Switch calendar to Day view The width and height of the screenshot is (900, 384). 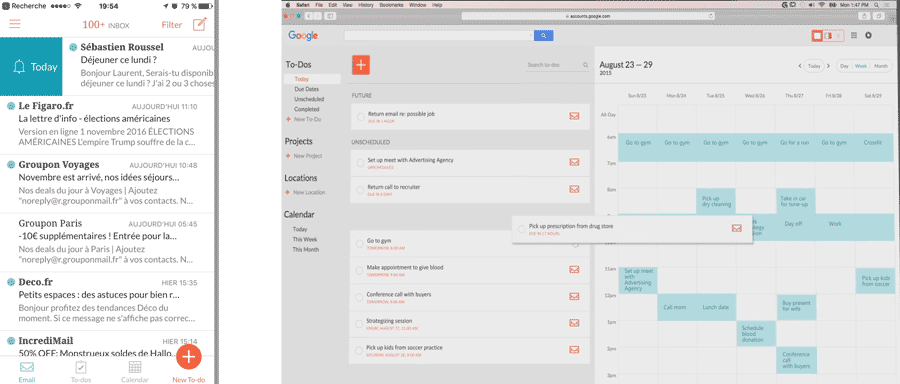pyautogui.click(x=844, y=66)
